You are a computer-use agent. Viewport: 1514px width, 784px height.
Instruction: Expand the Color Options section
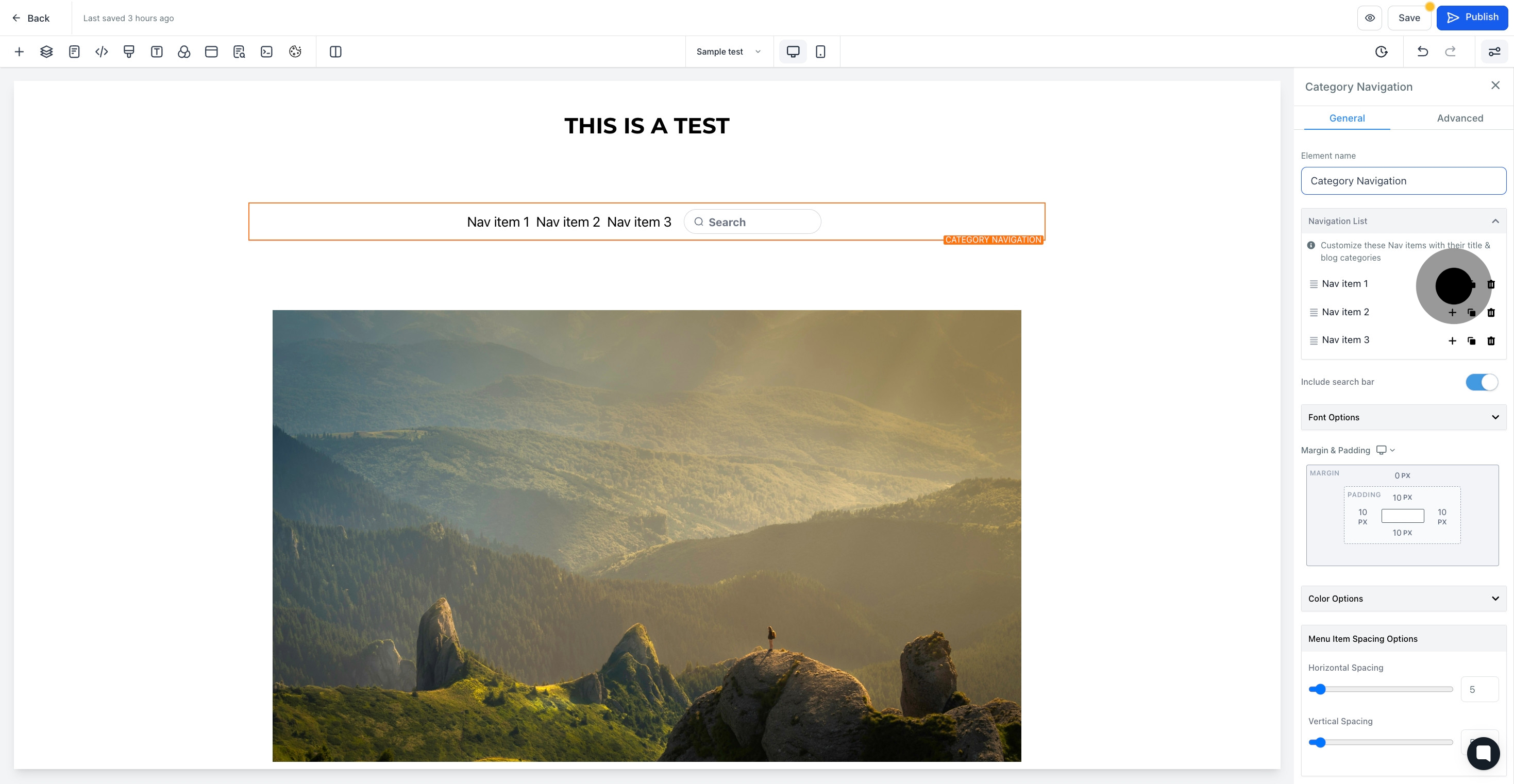[x=1404, y=598]
